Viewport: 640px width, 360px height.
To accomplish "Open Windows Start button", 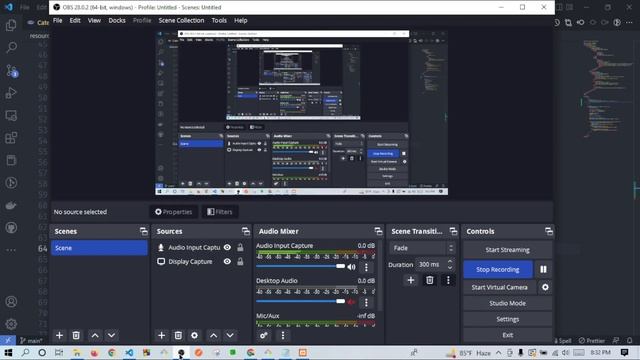I will click(8, 352).
